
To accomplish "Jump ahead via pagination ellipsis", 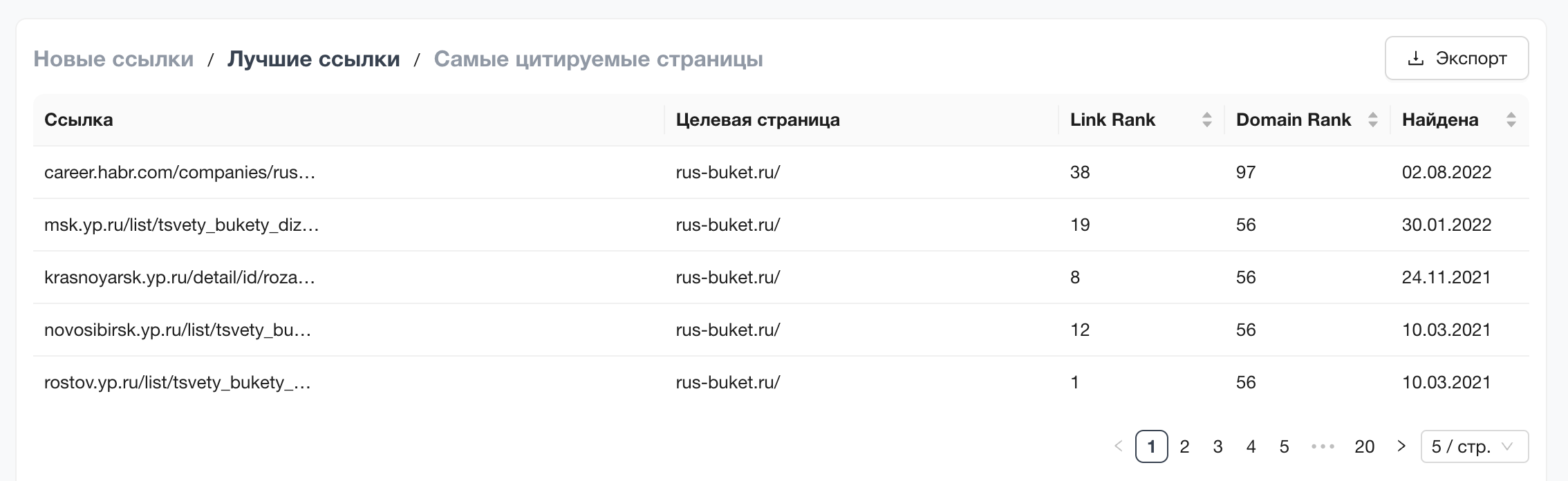I will [1323, 446].
